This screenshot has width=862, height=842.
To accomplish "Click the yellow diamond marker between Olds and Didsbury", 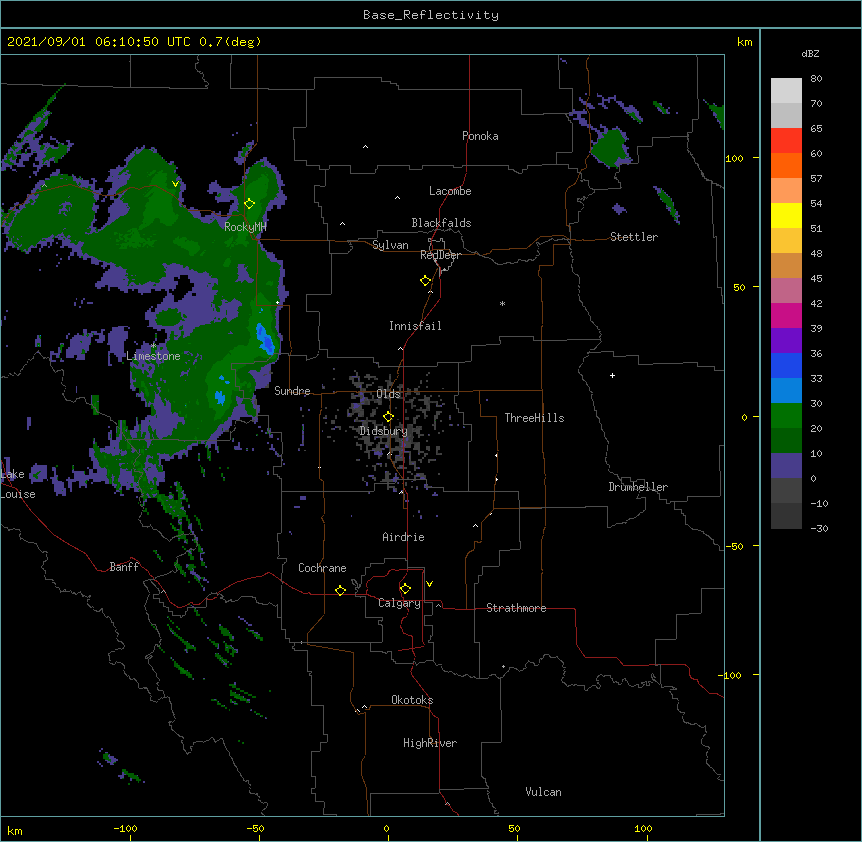I will click(388, 417).
